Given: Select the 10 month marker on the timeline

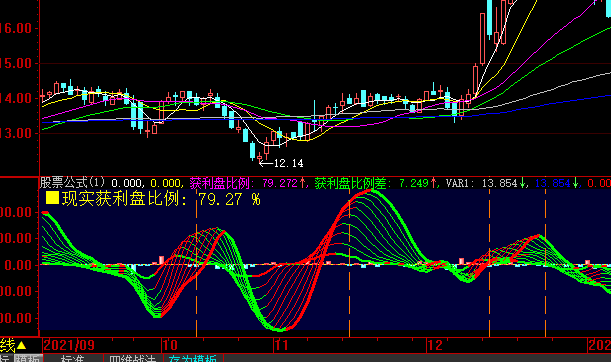Looking at the screenshot, I should tap(170, 345).
